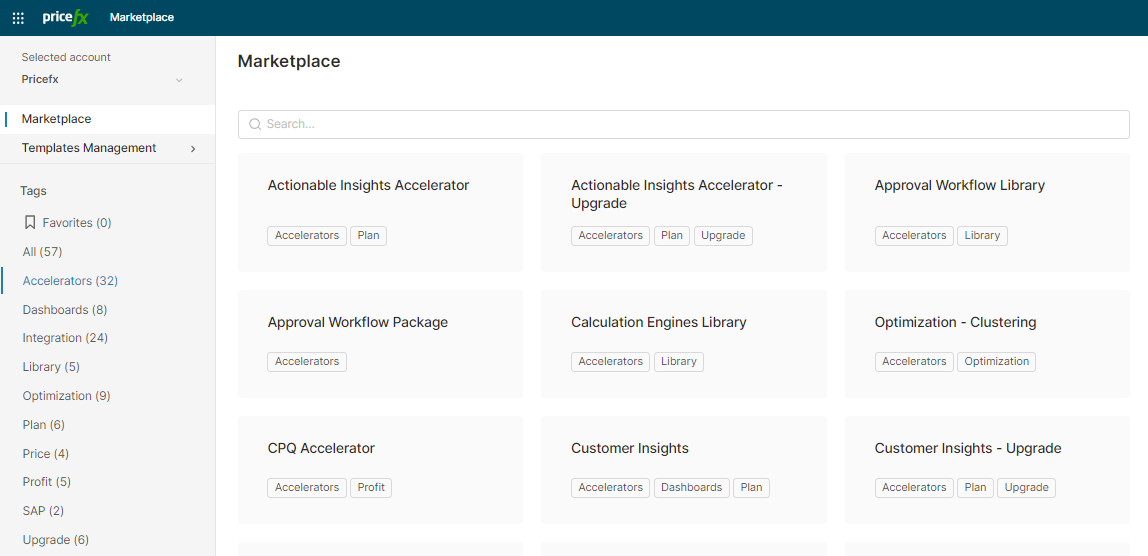1148x556 pixels.
Task: Filter by Integration (24) tag
Action: pyautogui.click(x=65, y=338)
